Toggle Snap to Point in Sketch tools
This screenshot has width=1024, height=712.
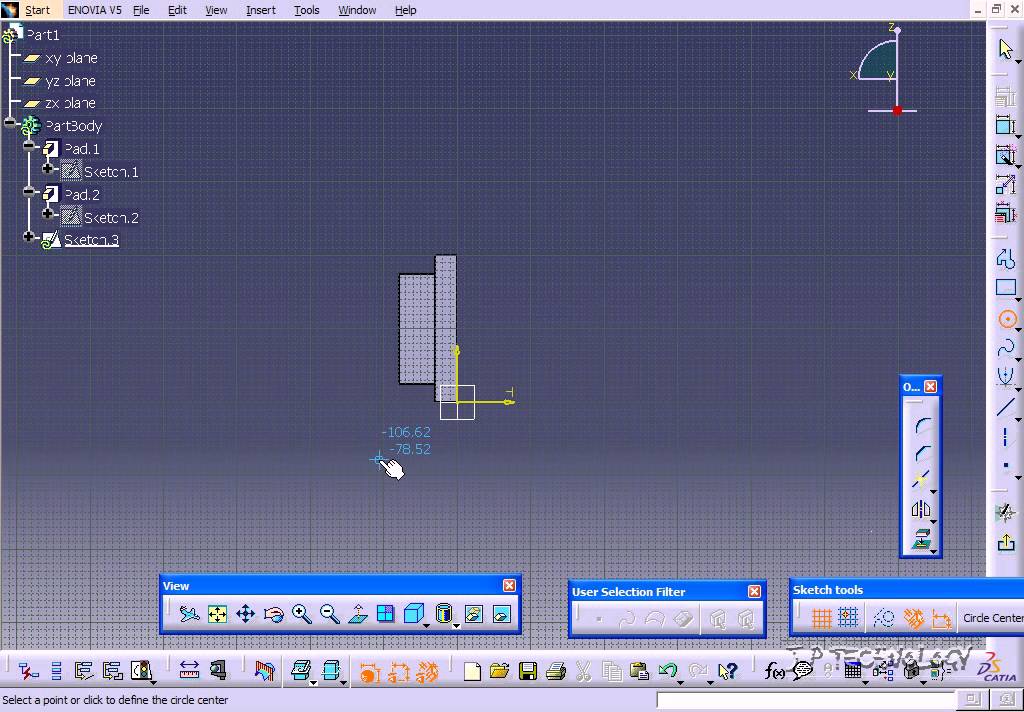848,617
